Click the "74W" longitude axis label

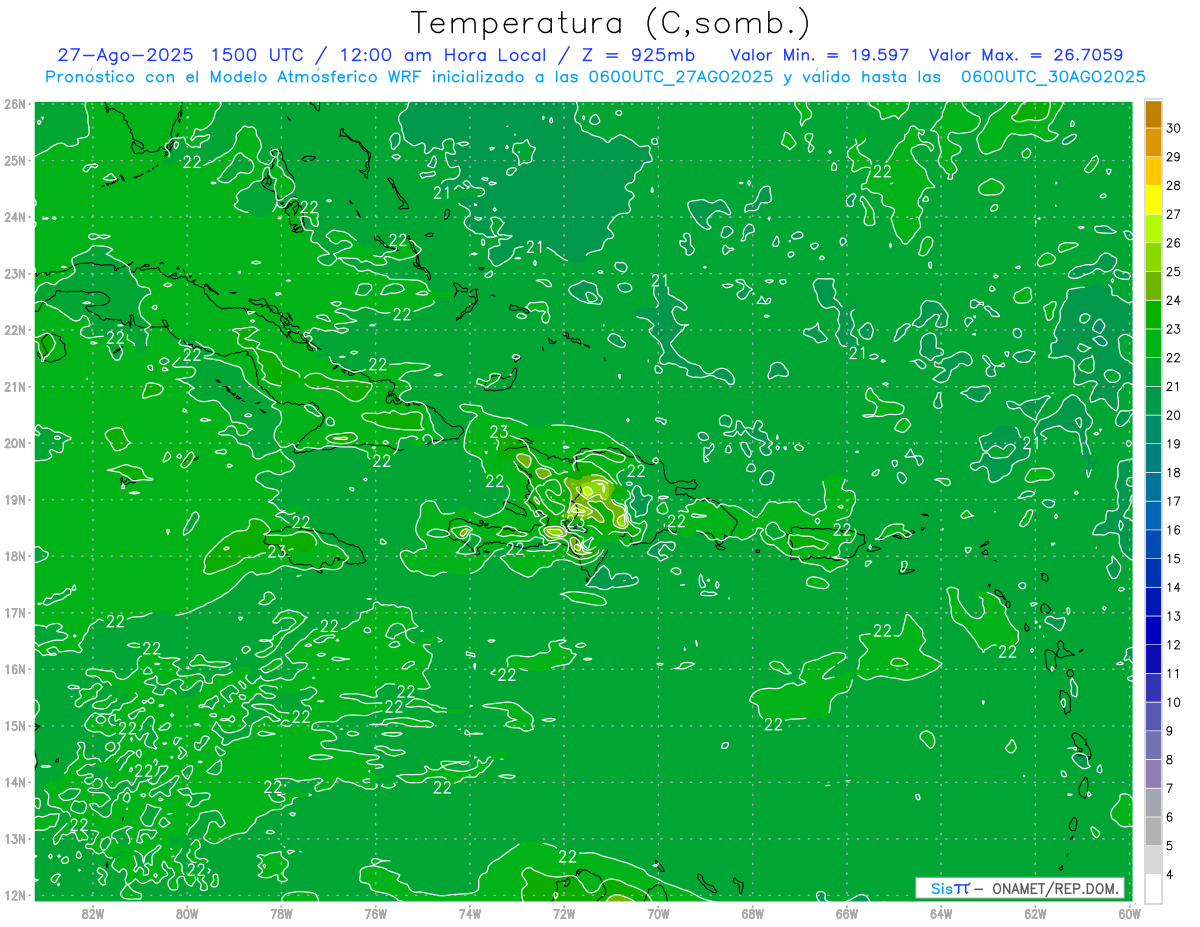point(470,914)
